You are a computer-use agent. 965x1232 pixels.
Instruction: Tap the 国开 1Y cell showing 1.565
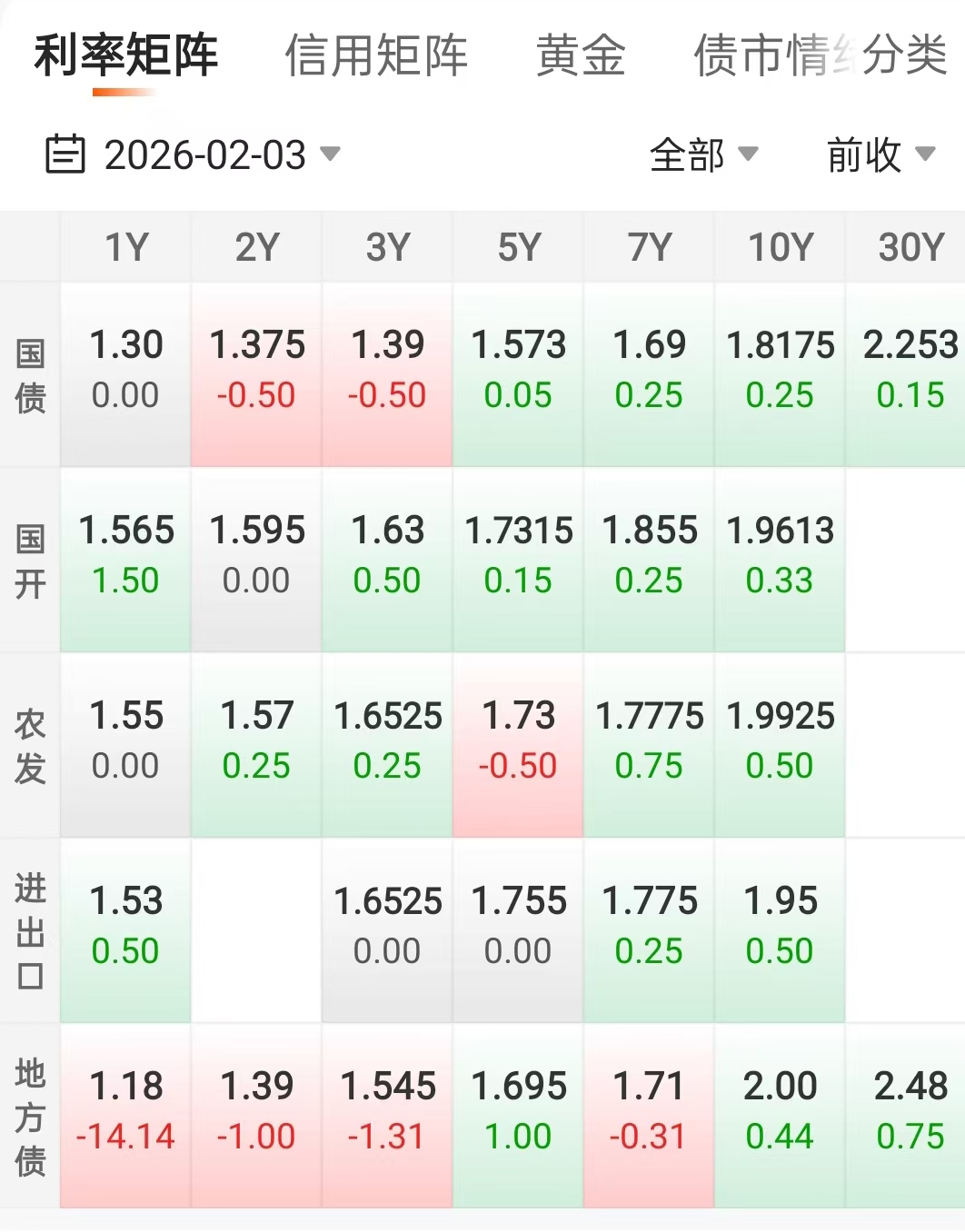coord(125,555)
